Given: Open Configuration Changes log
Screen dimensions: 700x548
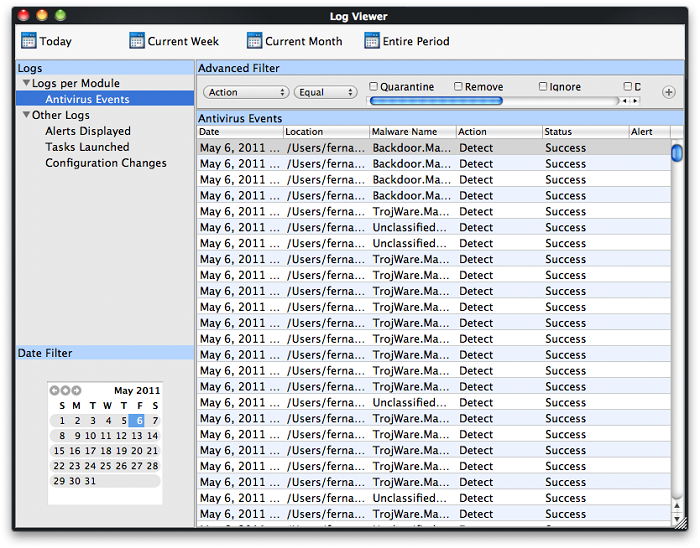Looking at the screenshot, I should pos(106,163).
